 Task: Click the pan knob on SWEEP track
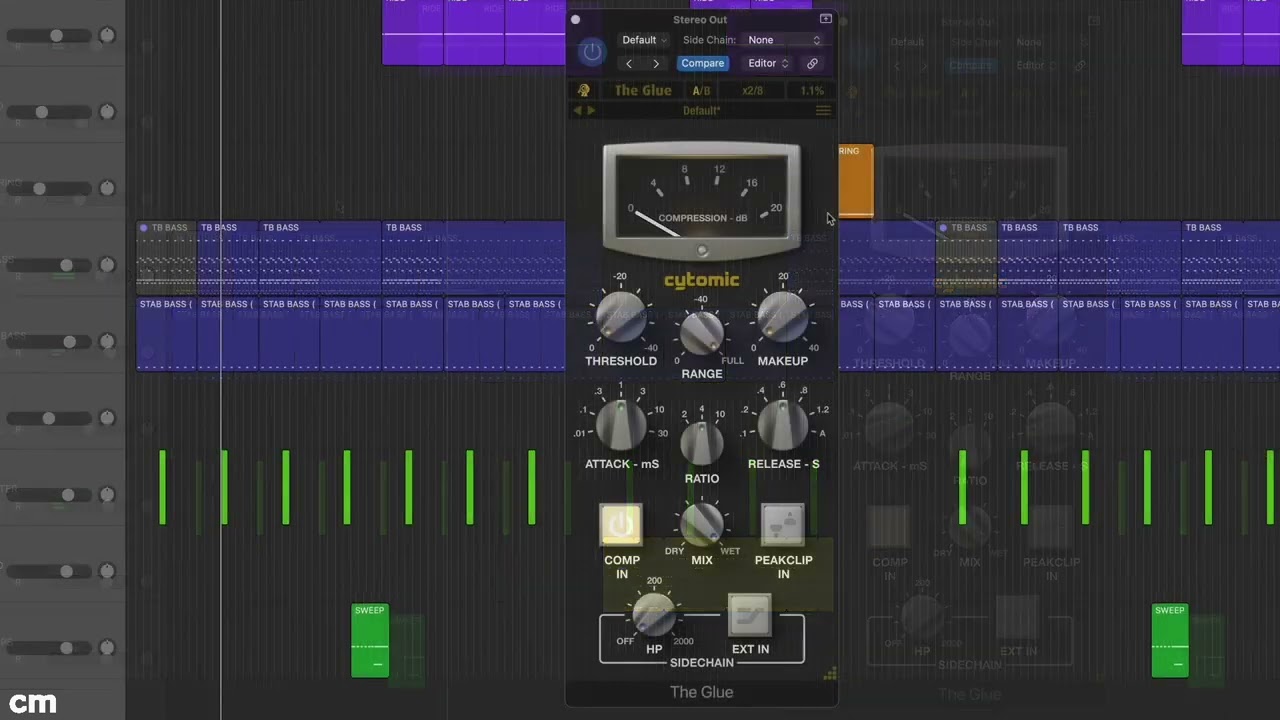point(107,648)
